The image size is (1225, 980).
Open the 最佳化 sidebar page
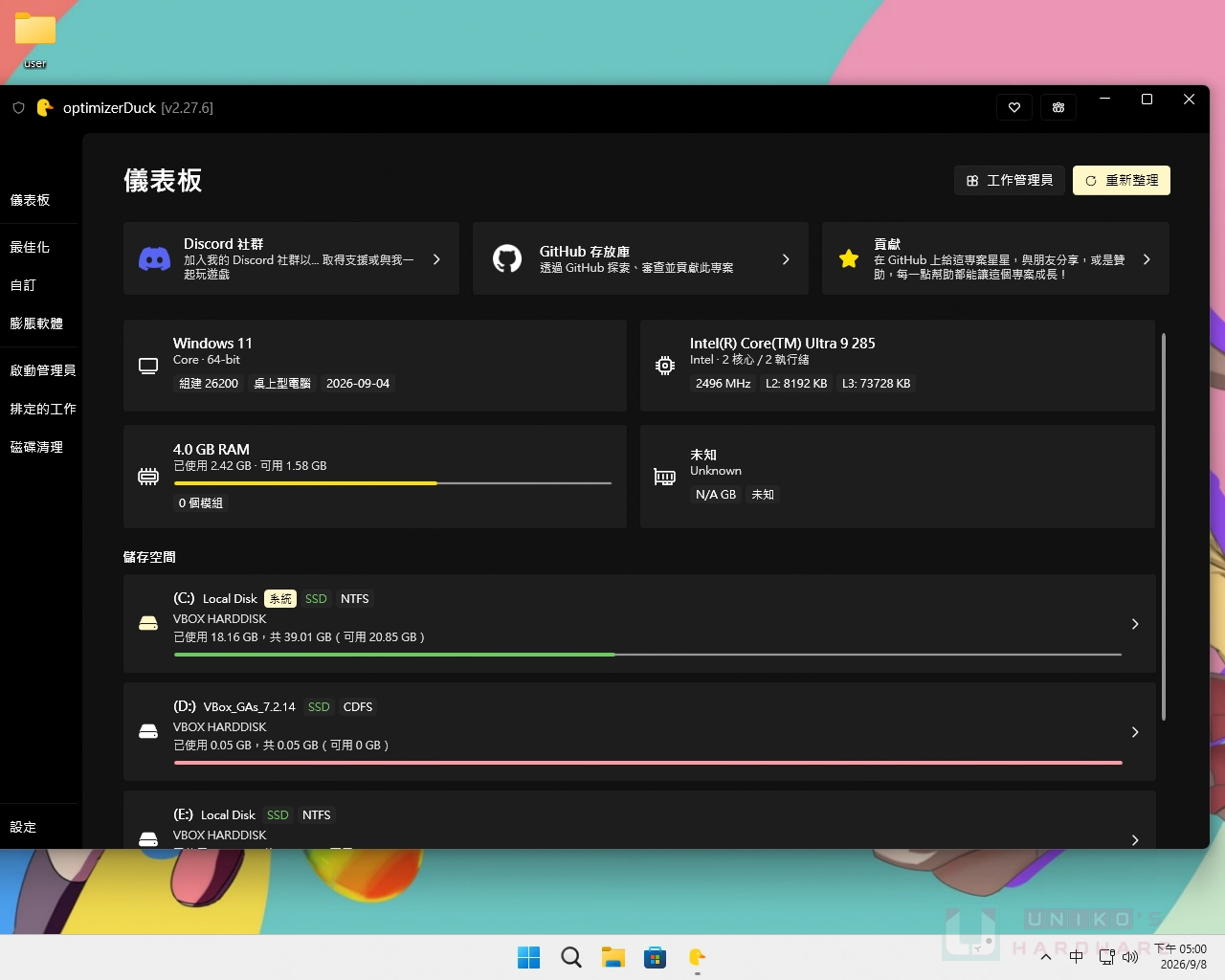[30, 247]
